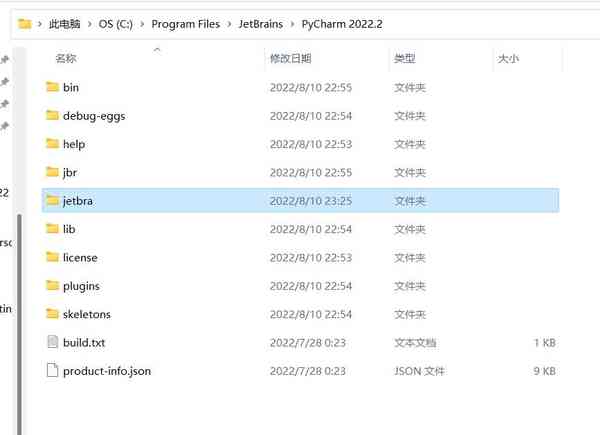This screenshot has height=435, width=600.
Task: Click 此电脑 in the breadcrumb path
Action: click(x=65, y=24)
